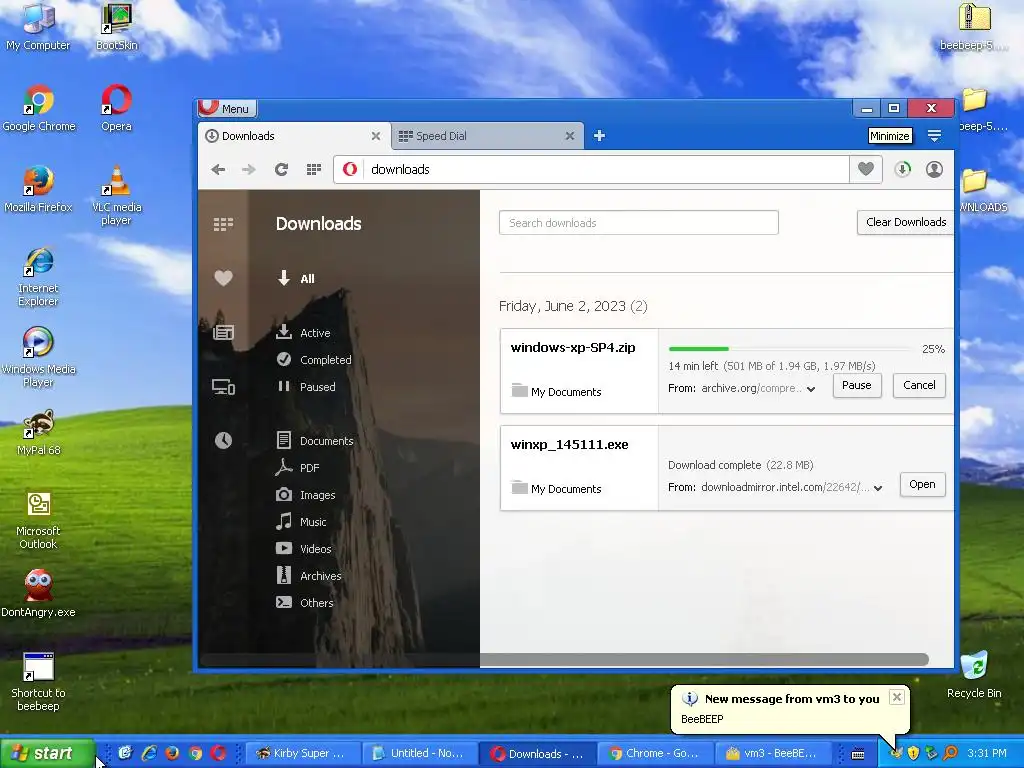
Task: Click Clear Downloads button
Action: 906,222
